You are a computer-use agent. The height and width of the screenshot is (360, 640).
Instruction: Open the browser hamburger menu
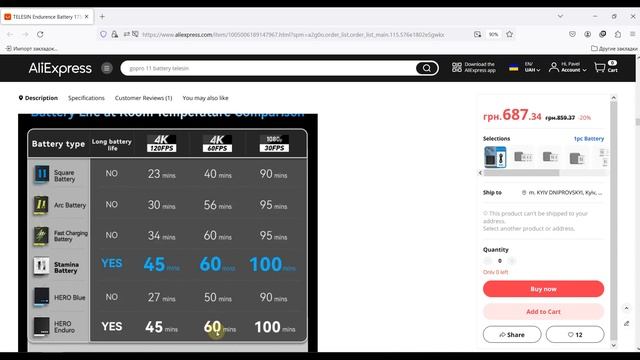coord(633,34)
